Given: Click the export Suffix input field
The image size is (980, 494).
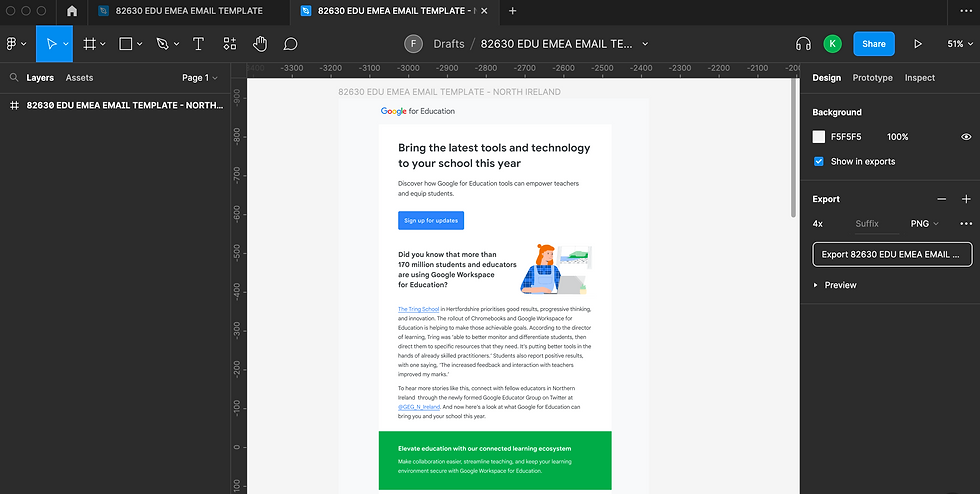Looking at the screenshot, I should [877, 223].
